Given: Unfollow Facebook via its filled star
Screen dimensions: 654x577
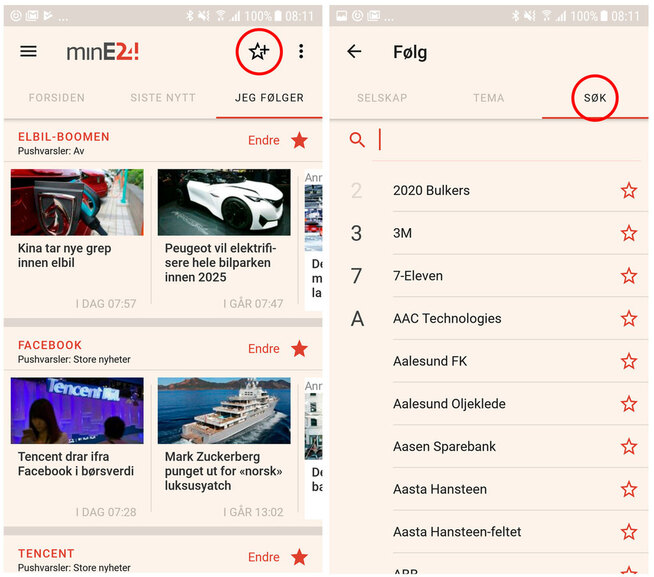Looking at the screenshot, I should [299, 348].
